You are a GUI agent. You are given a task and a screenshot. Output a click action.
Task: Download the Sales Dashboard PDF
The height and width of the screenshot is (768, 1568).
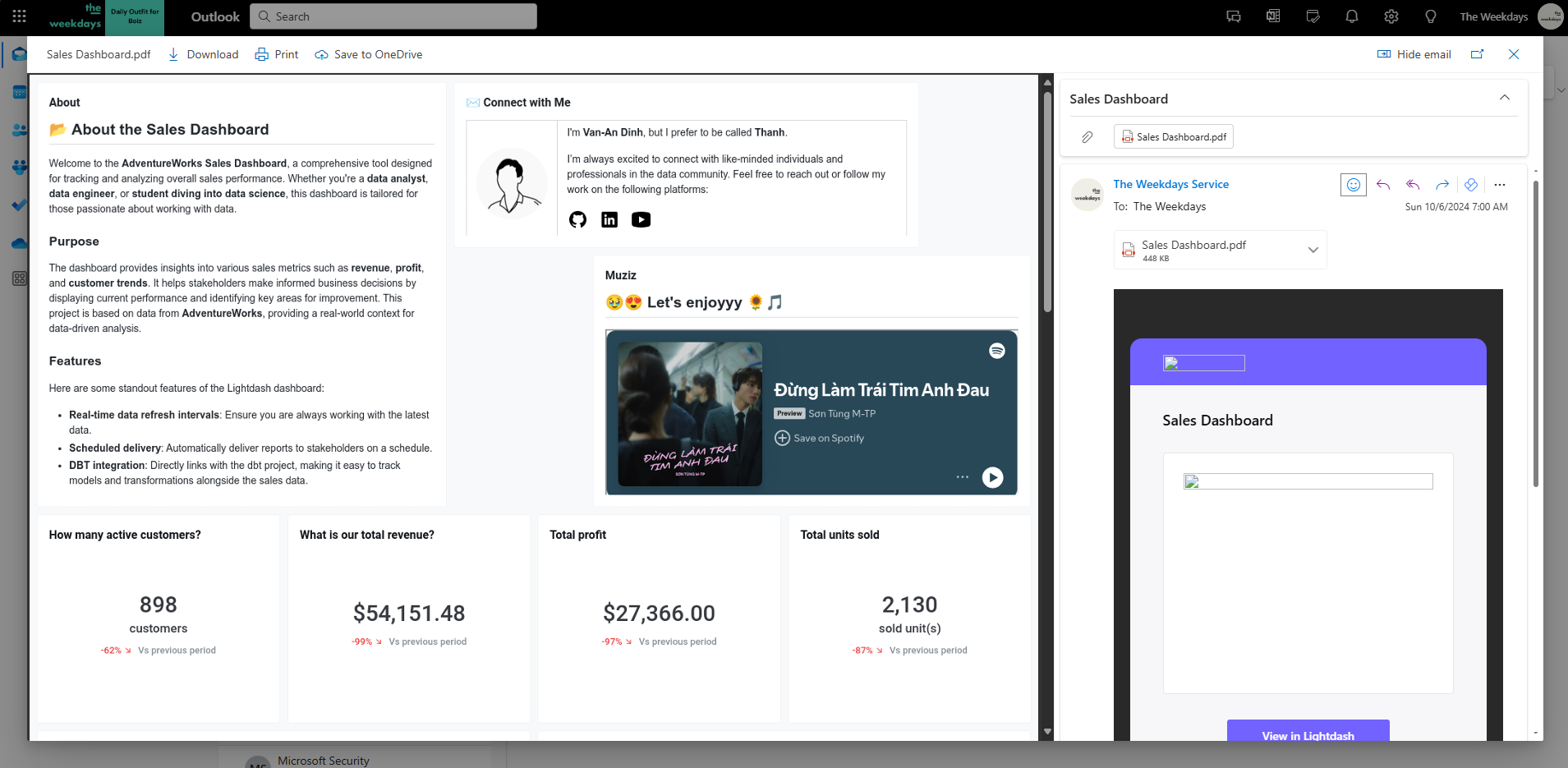point(204,54)
